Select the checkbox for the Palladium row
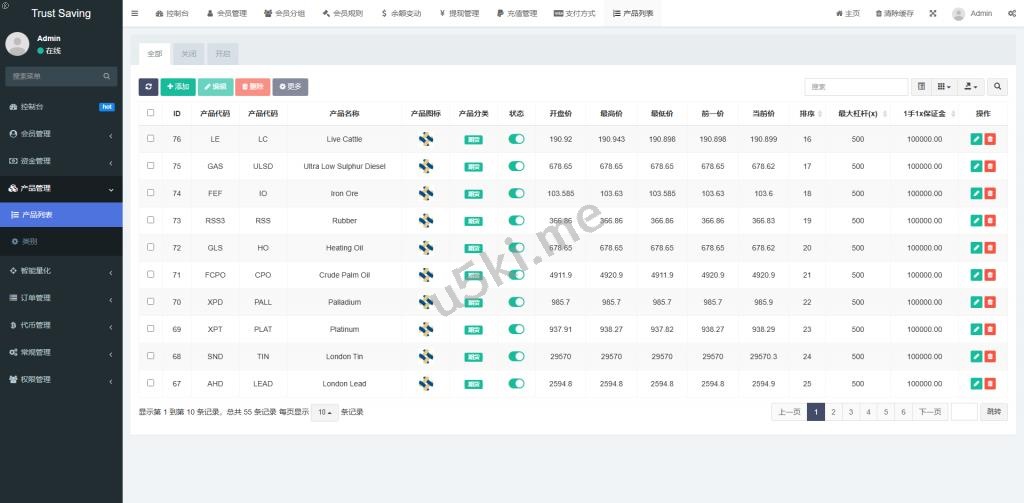 (x=151, y=301)
